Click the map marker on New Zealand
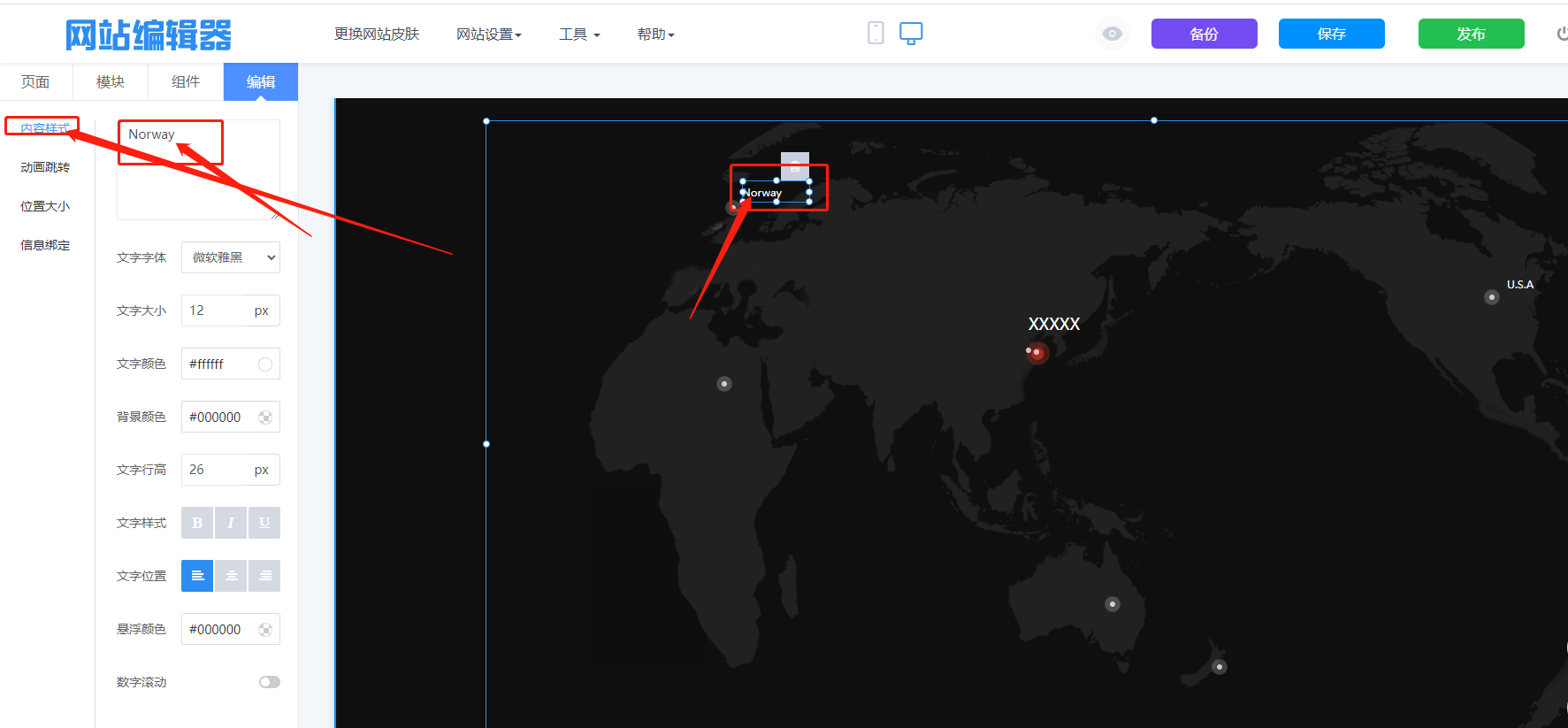The height and width of the screenshot is (728, 1568). (1220, 667)
